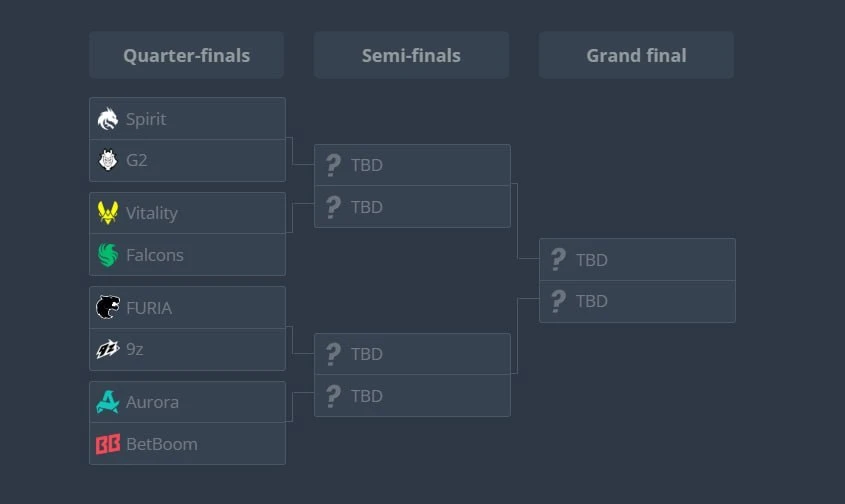
Task: Select the Semi-finals header
Action: click(x=411, y=55)
